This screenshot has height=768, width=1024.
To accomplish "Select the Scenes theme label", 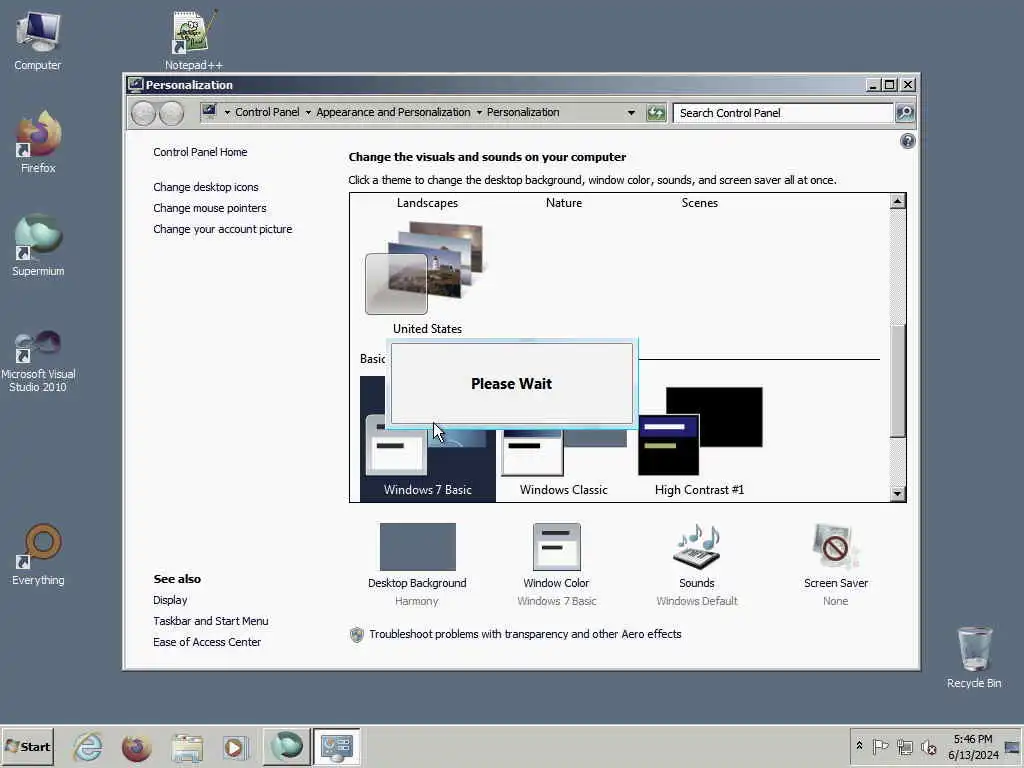I will 699,203.
